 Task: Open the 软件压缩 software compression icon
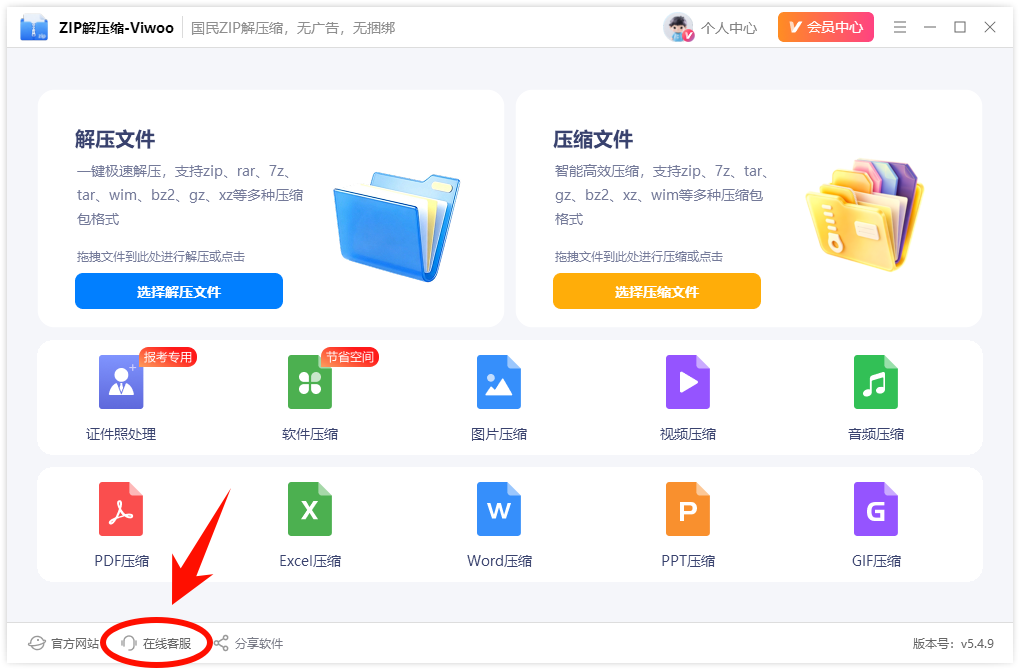[x=310, y=382]
